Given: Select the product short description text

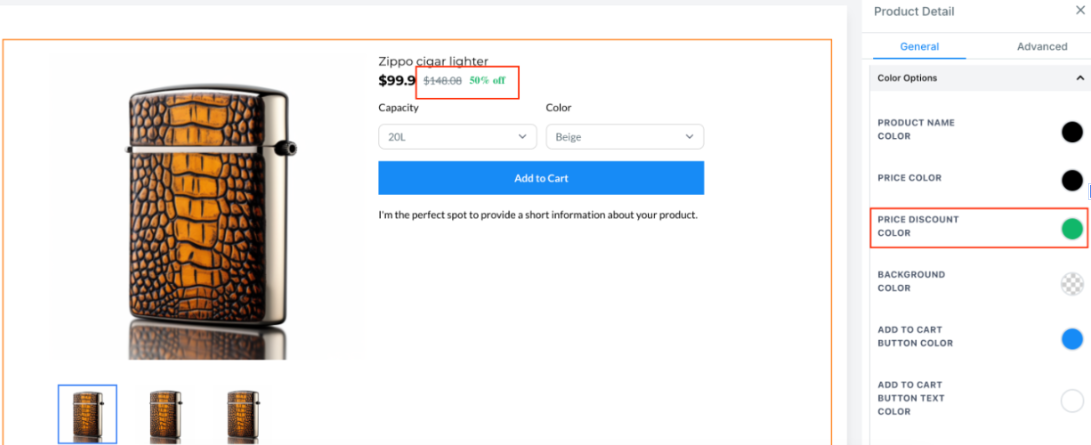Looking at the screenshot, I should tap(537, 215).
